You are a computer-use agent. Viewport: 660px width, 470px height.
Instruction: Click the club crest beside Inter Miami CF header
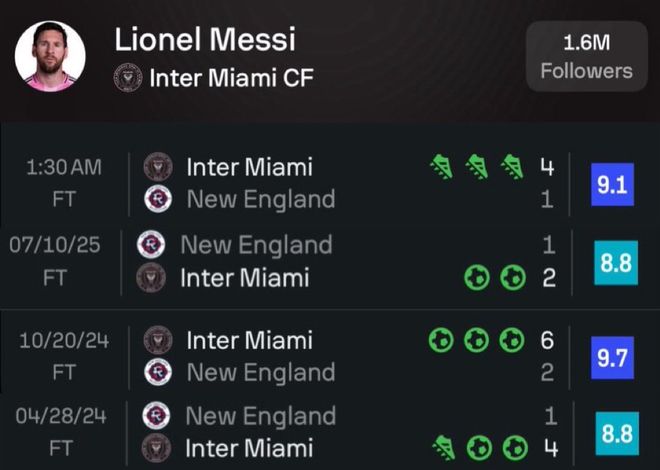(128, 77)
